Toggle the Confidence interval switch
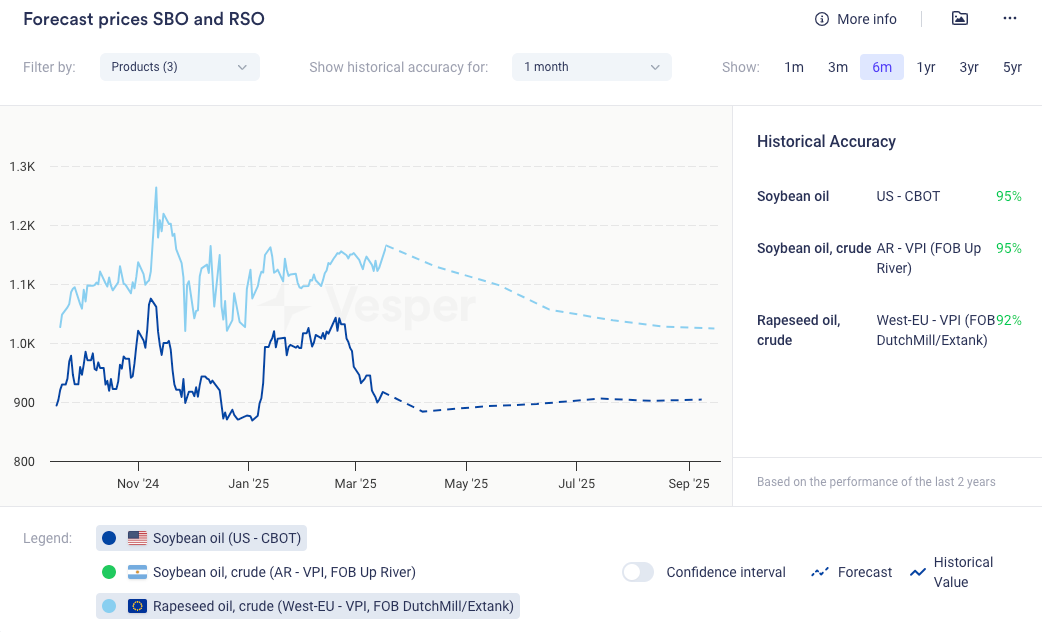 point(638,572)
